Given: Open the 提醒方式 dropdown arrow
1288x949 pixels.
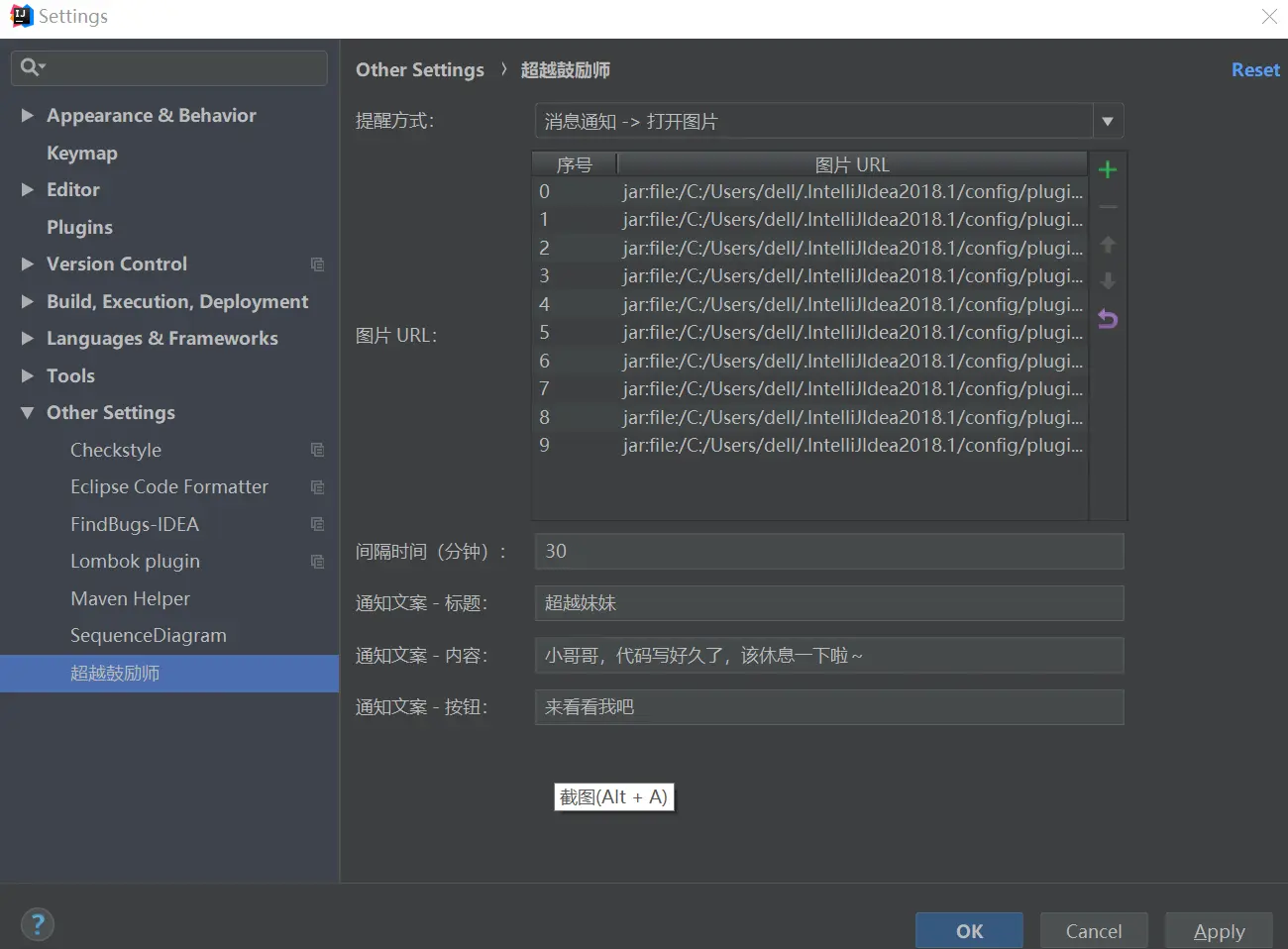Looking at the screenshot, I should click(x=1108, y=122).
